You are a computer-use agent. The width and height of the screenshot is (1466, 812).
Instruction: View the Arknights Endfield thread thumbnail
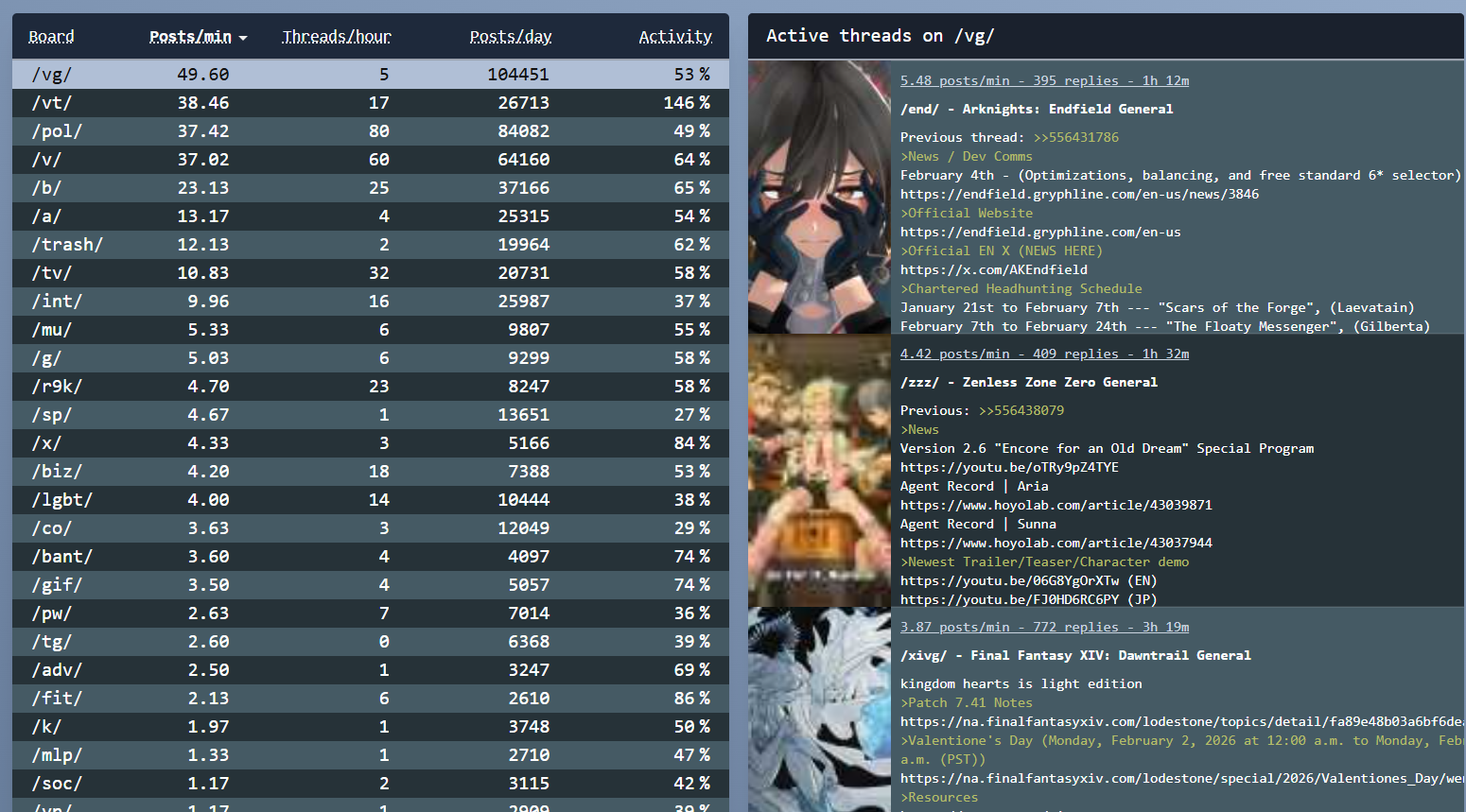coord(819,197)
